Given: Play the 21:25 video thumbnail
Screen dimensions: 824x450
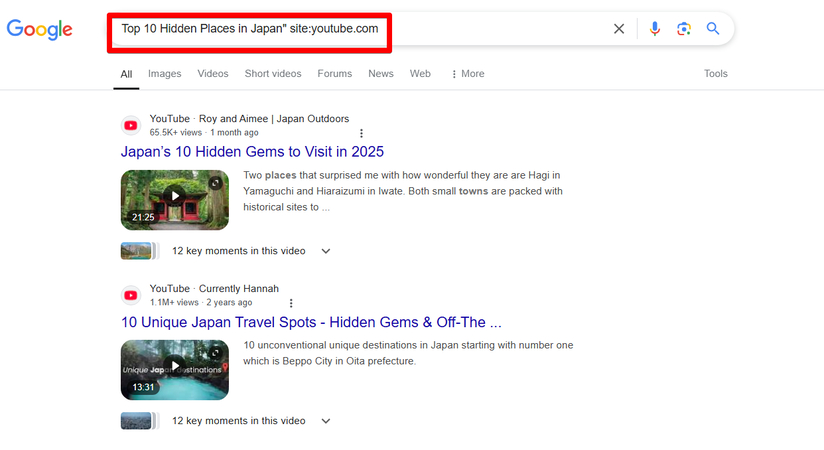Looking at the screenshot, I should click(175, 200).
